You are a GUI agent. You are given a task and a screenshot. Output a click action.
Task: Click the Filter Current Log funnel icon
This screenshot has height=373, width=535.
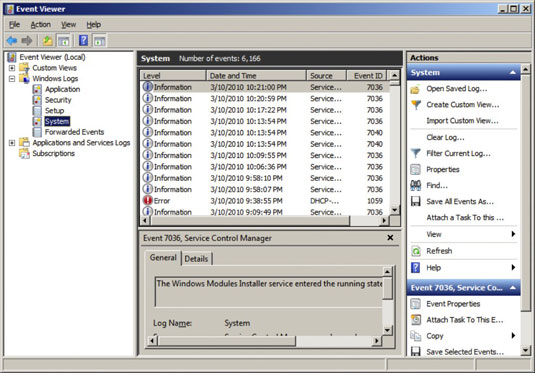click(x=416, y=154)
